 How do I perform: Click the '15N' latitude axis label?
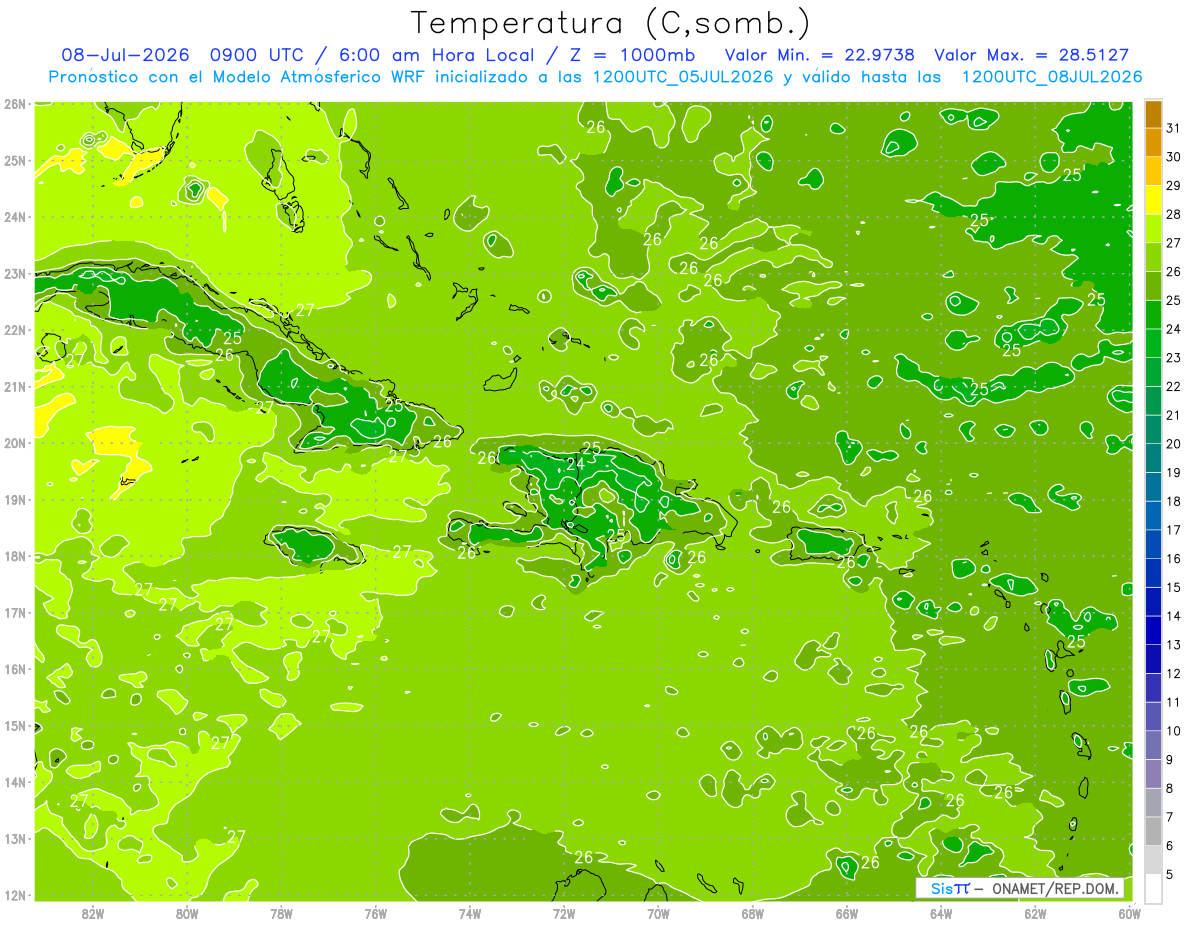pyautogui.click(x=16, y=726)
